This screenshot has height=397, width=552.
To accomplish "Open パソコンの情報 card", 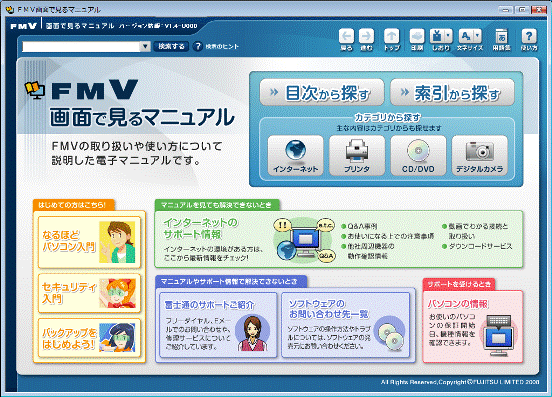I will coord(473,327).
